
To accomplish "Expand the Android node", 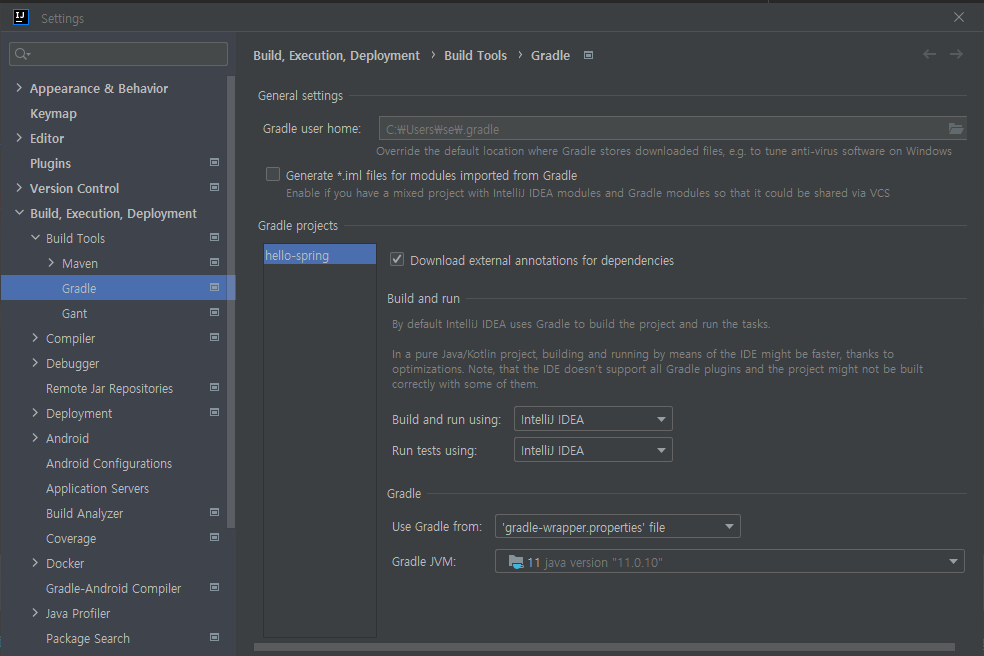I will (x=35, y=438).
